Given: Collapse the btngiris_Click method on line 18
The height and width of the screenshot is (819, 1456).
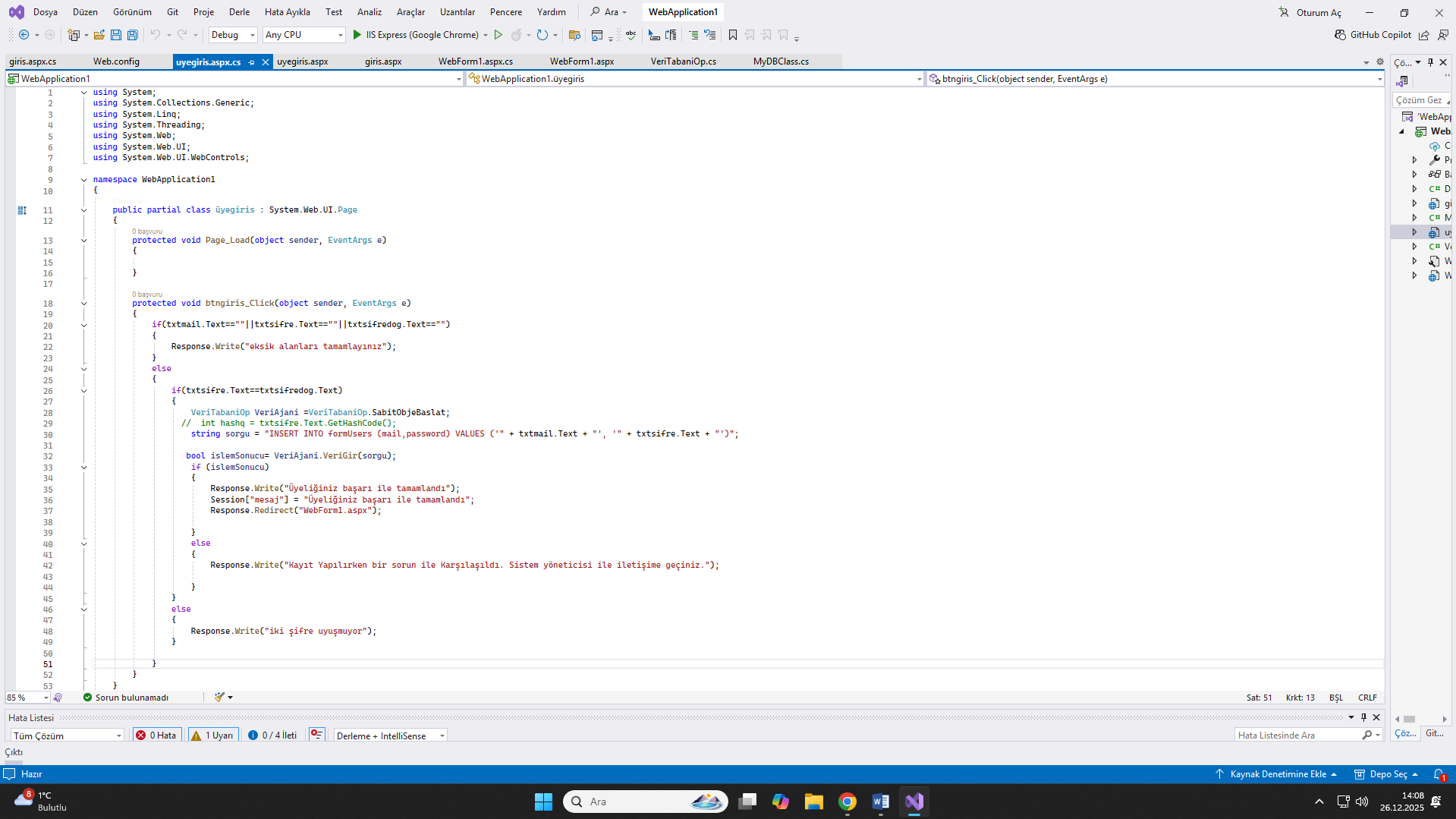Looking at the screenshot, I should (x=84, y=304).
